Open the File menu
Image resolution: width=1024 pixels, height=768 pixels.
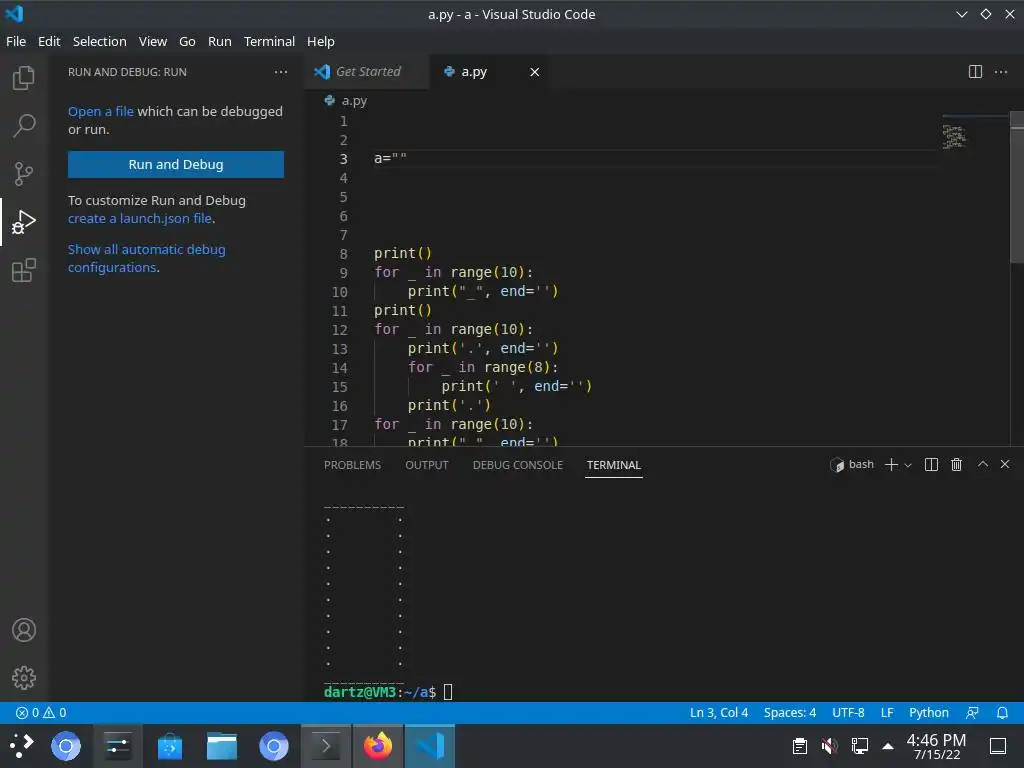(16, 41)
